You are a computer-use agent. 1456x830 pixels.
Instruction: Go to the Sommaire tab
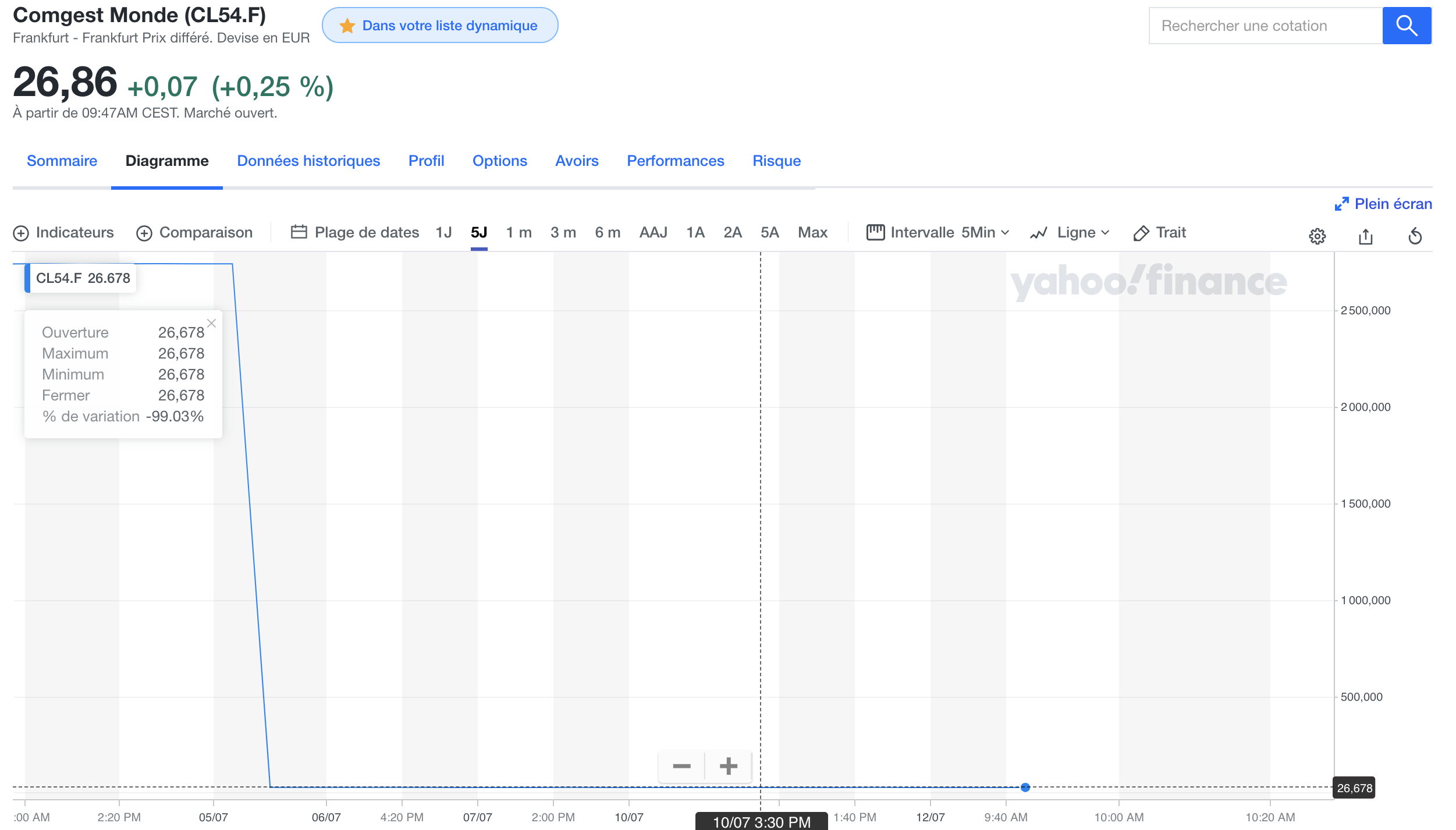point(62,161)
